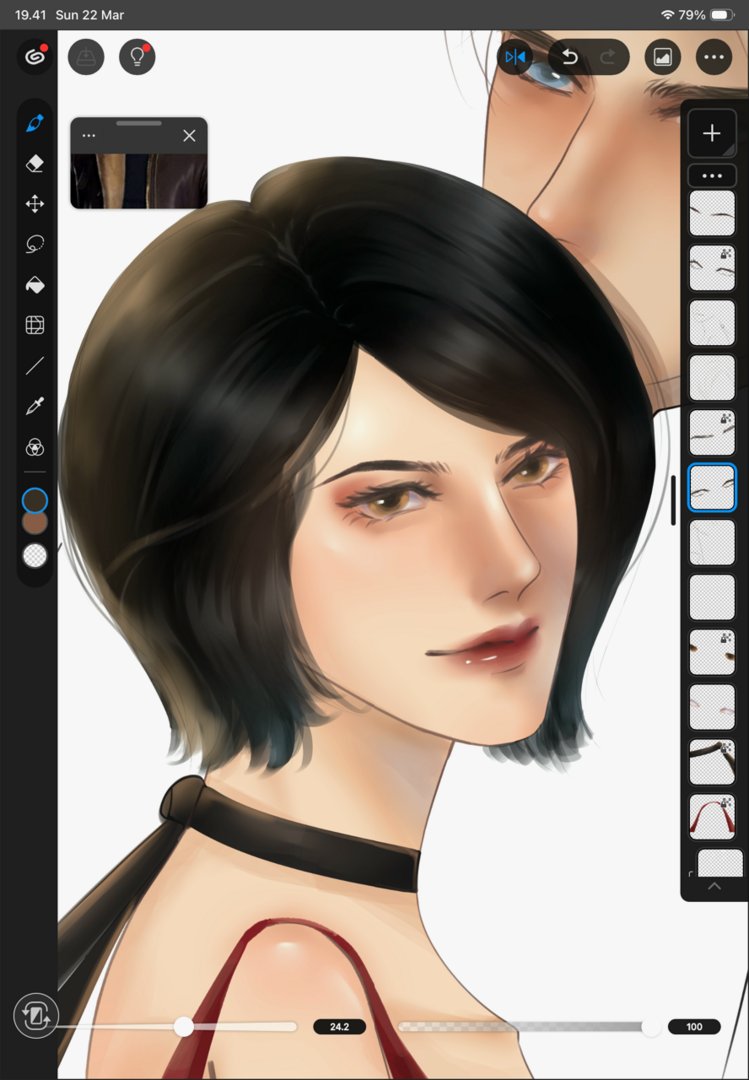The width and height of the screenshot is (749, 1080).
Task: Select the brown iris layer thumbnail
Action: click(712, 652)
